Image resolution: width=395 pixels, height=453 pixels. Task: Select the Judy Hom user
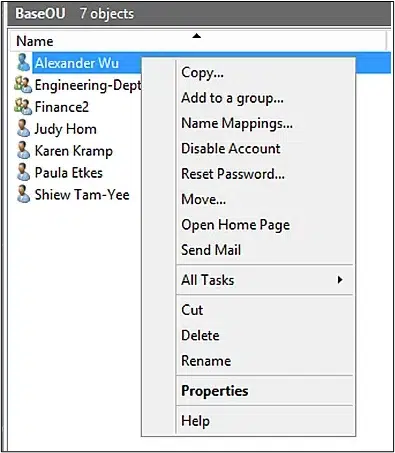(66, 129)
